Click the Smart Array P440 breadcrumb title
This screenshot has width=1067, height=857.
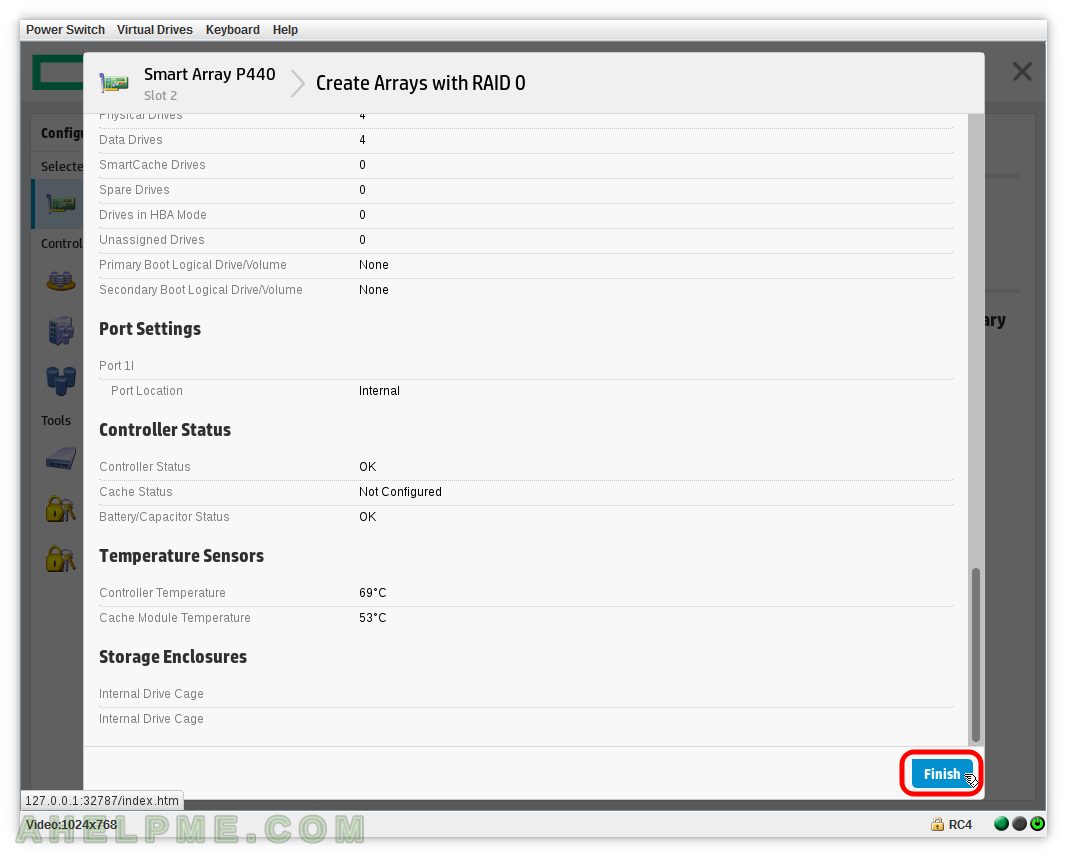(x=210, y=74)
